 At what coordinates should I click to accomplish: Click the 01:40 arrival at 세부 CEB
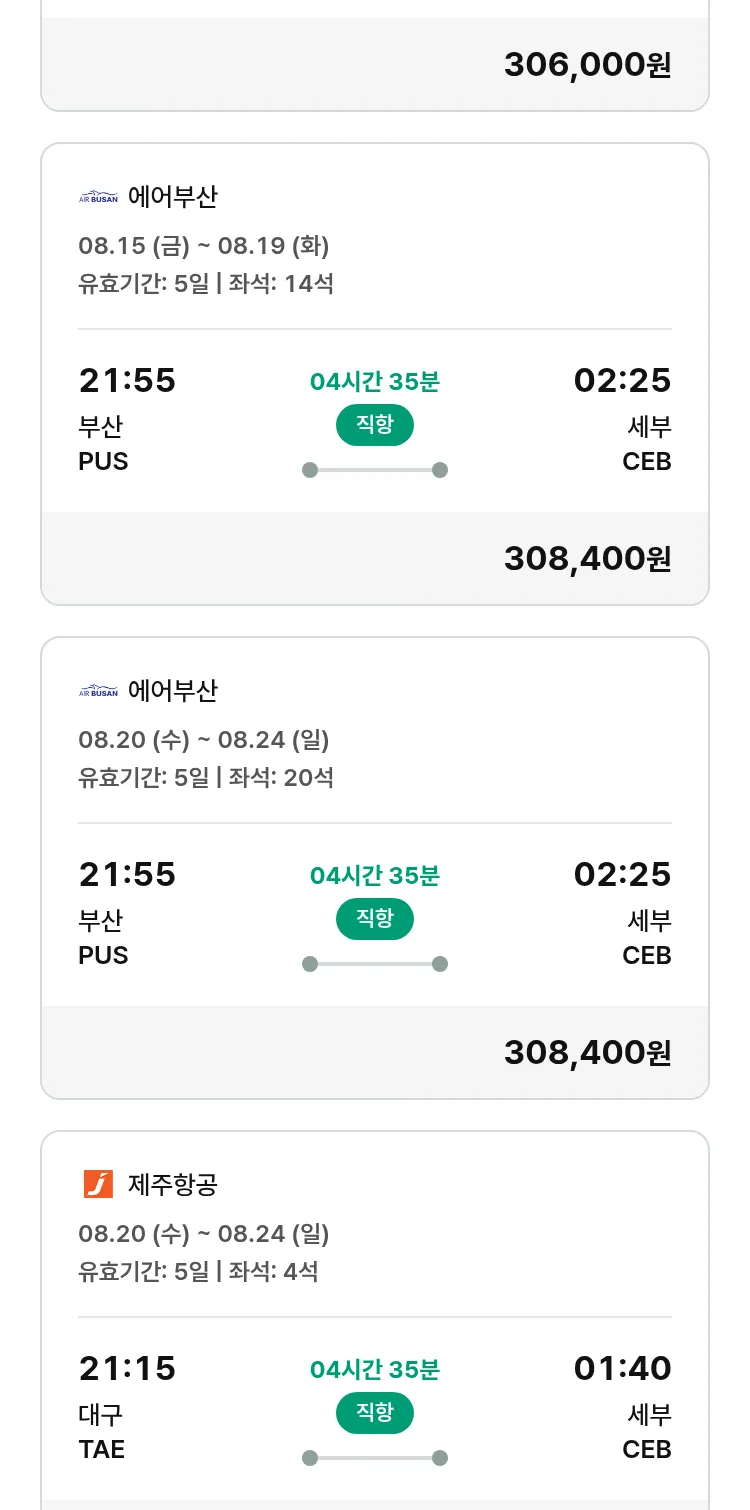click(x=622, y=1368)
